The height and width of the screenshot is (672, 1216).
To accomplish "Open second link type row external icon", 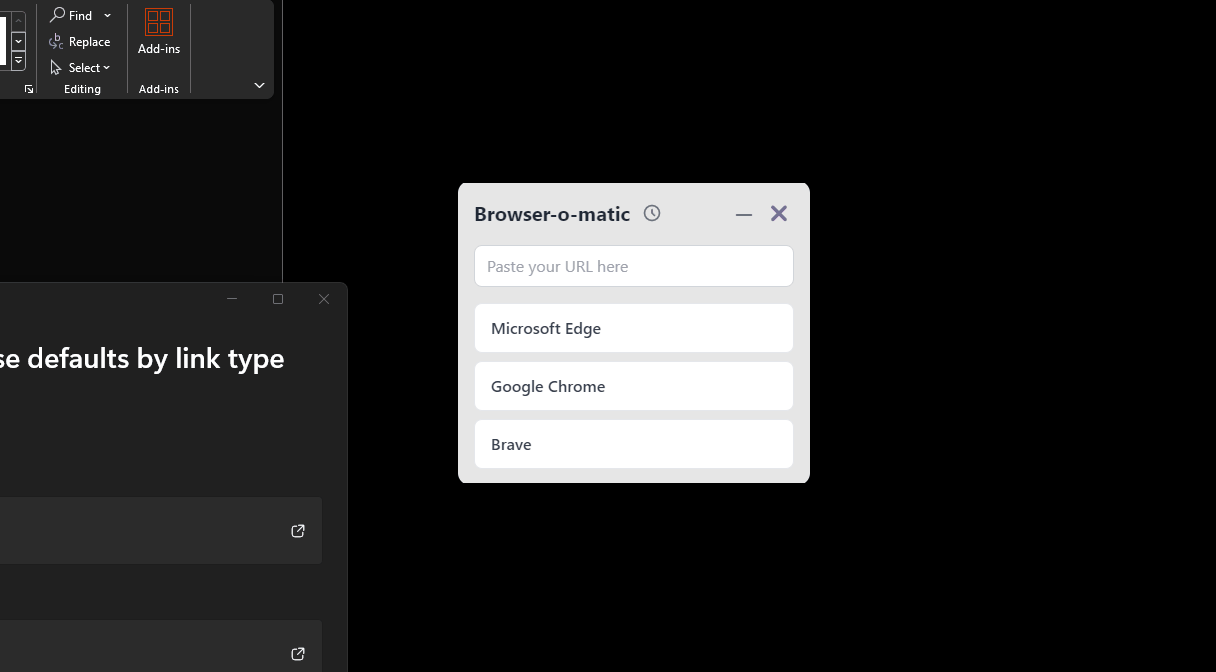I will coord(298,654).
